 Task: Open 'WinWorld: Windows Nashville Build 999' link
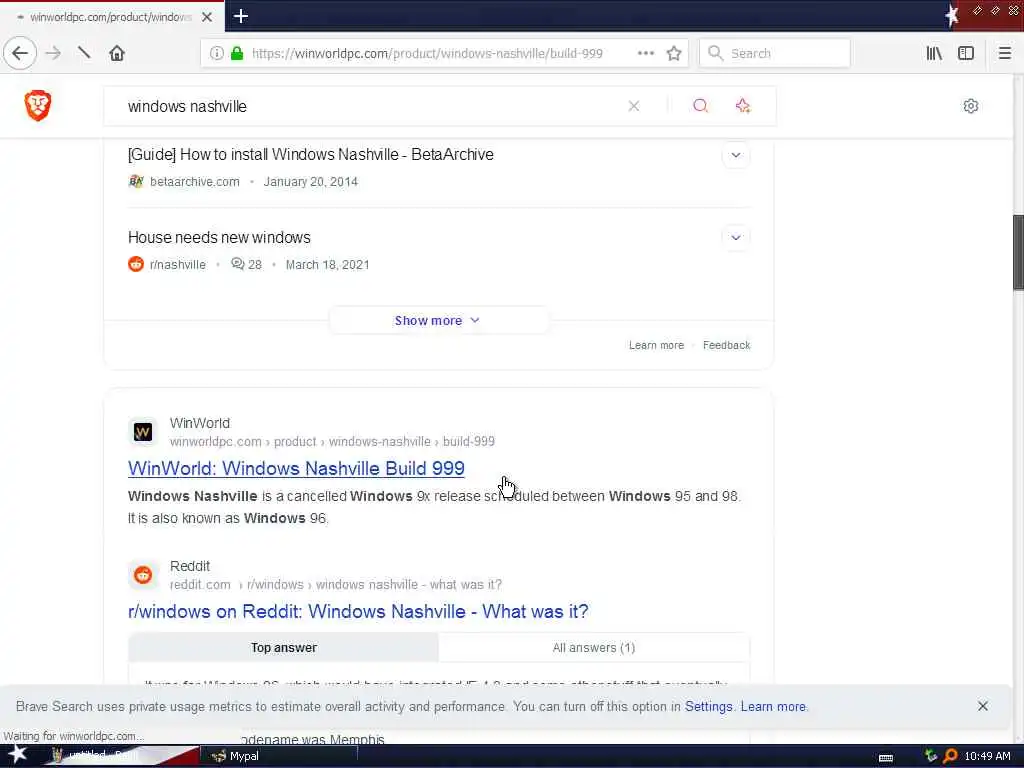click(x=296, y=468)
